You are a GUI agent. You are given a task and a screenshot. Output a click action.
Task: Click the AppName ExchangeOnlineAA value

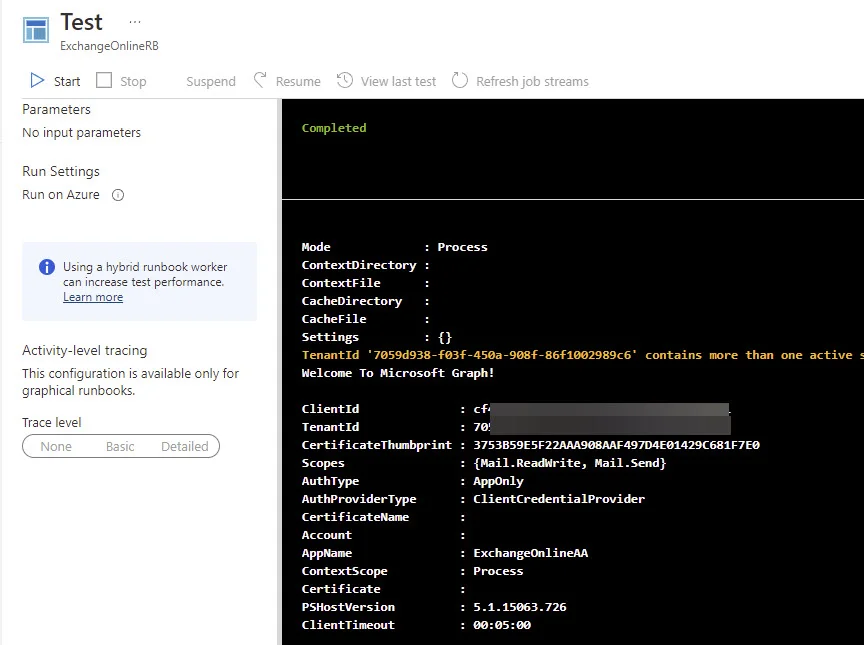531,553
